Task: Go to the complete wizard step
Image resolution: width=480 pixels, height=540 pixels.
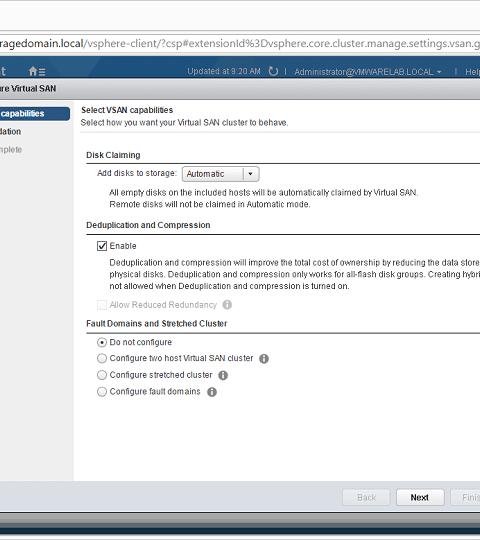Action: 11,149
